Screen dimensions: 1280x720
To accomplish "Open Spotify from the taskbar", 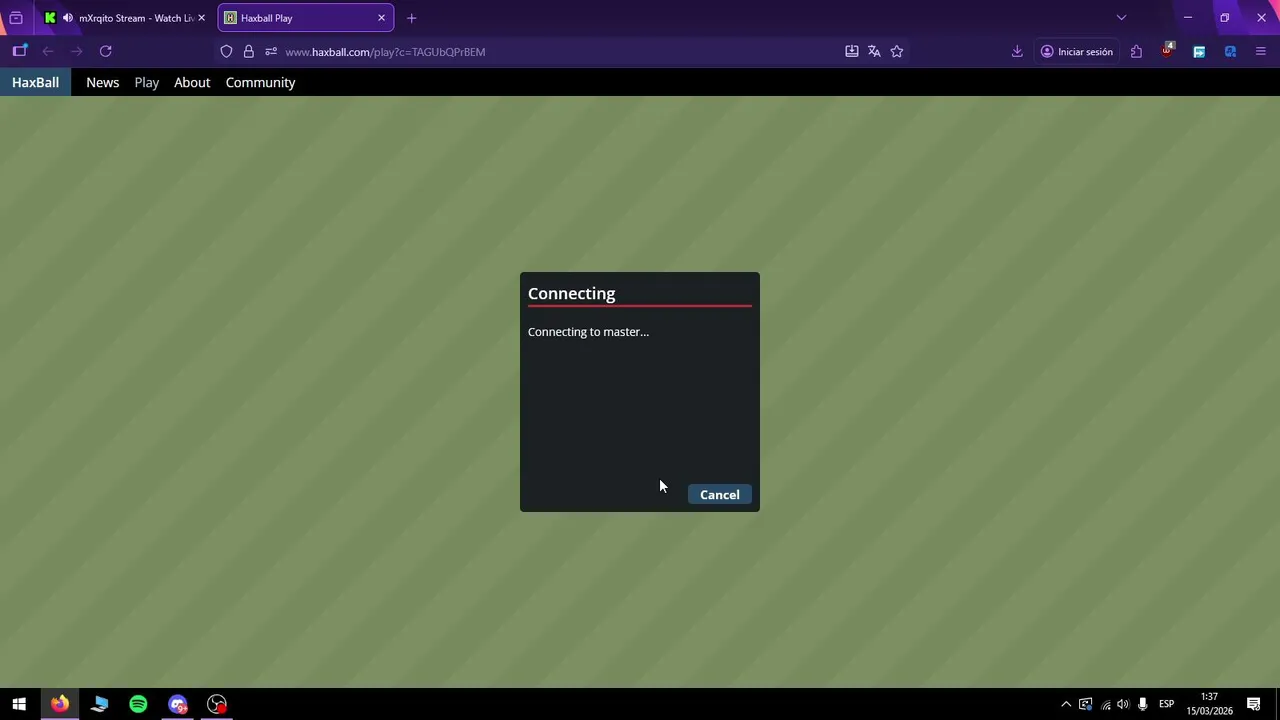I will pyautogui.click(x=138, y=704).
